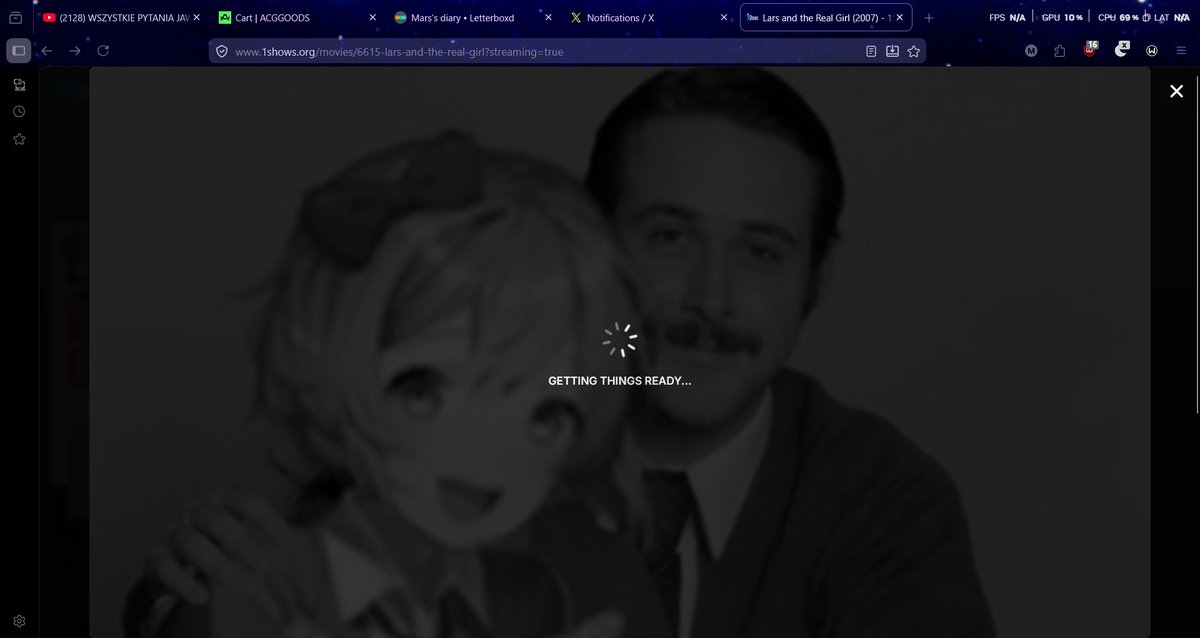Open the tab islands icon left of tabs
Viewport: 1200px width, 638px height.
[x=15, y=18]
